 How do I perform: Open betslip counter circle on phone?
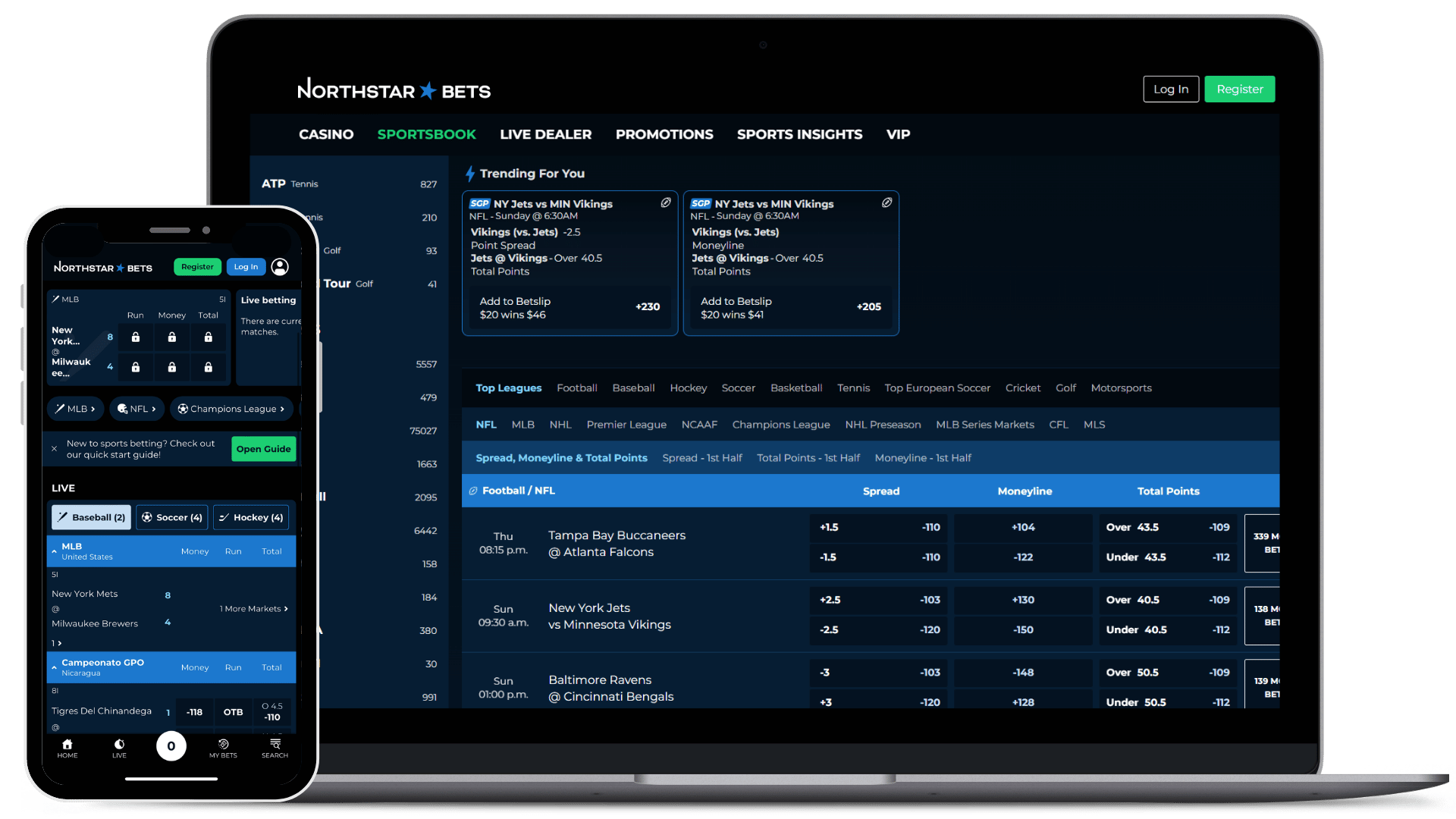pos(171,746)
